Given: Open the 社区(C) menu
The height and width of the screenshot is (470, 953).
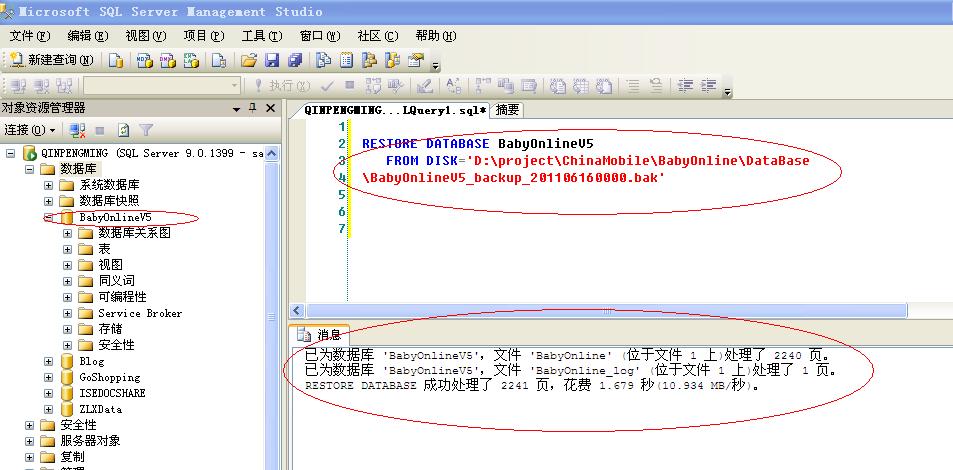Looking at the screenshot, I should tap(378, 36).
